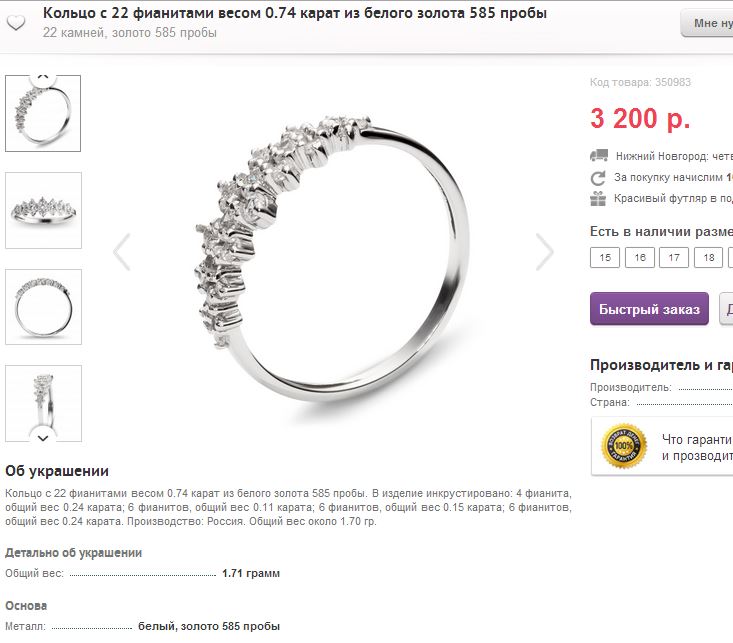Add ring to favorites with heart icon

pyautogui.click(x=16, y=22)
